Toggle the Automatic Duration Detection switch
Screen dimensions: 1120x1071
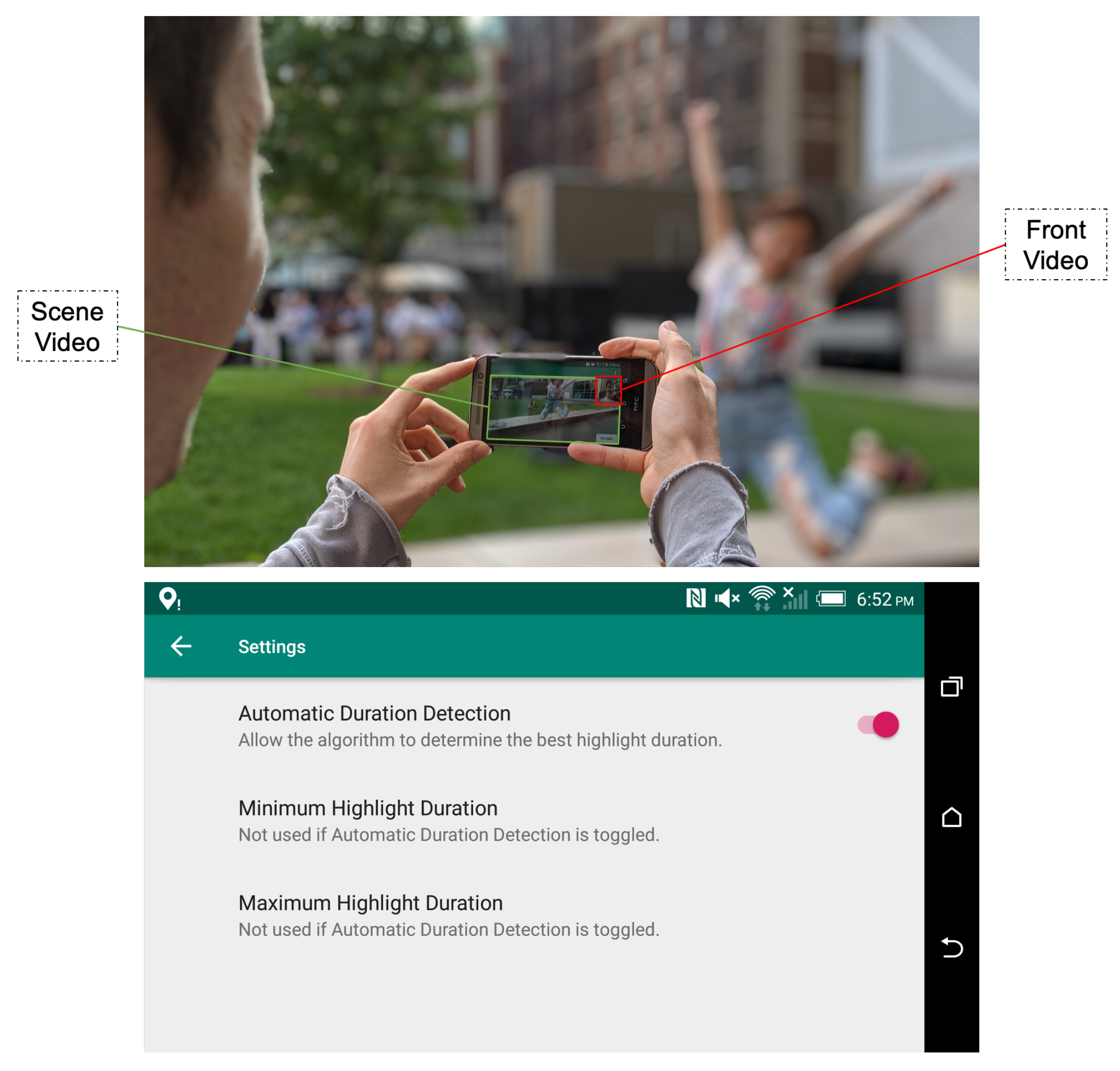click(878, 725)
